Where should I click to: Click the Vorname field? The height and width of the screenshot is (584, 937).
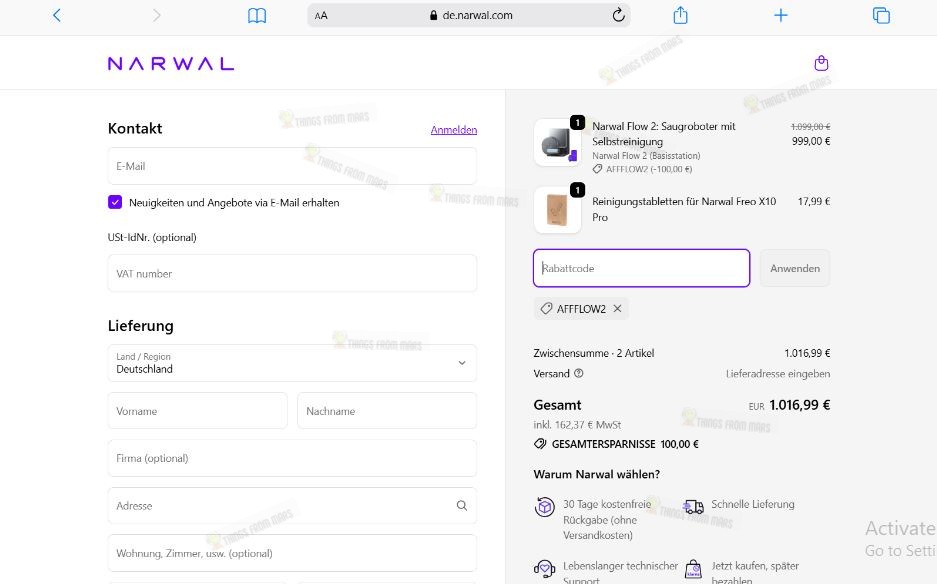pyautogui.click(x=197, y=411)
